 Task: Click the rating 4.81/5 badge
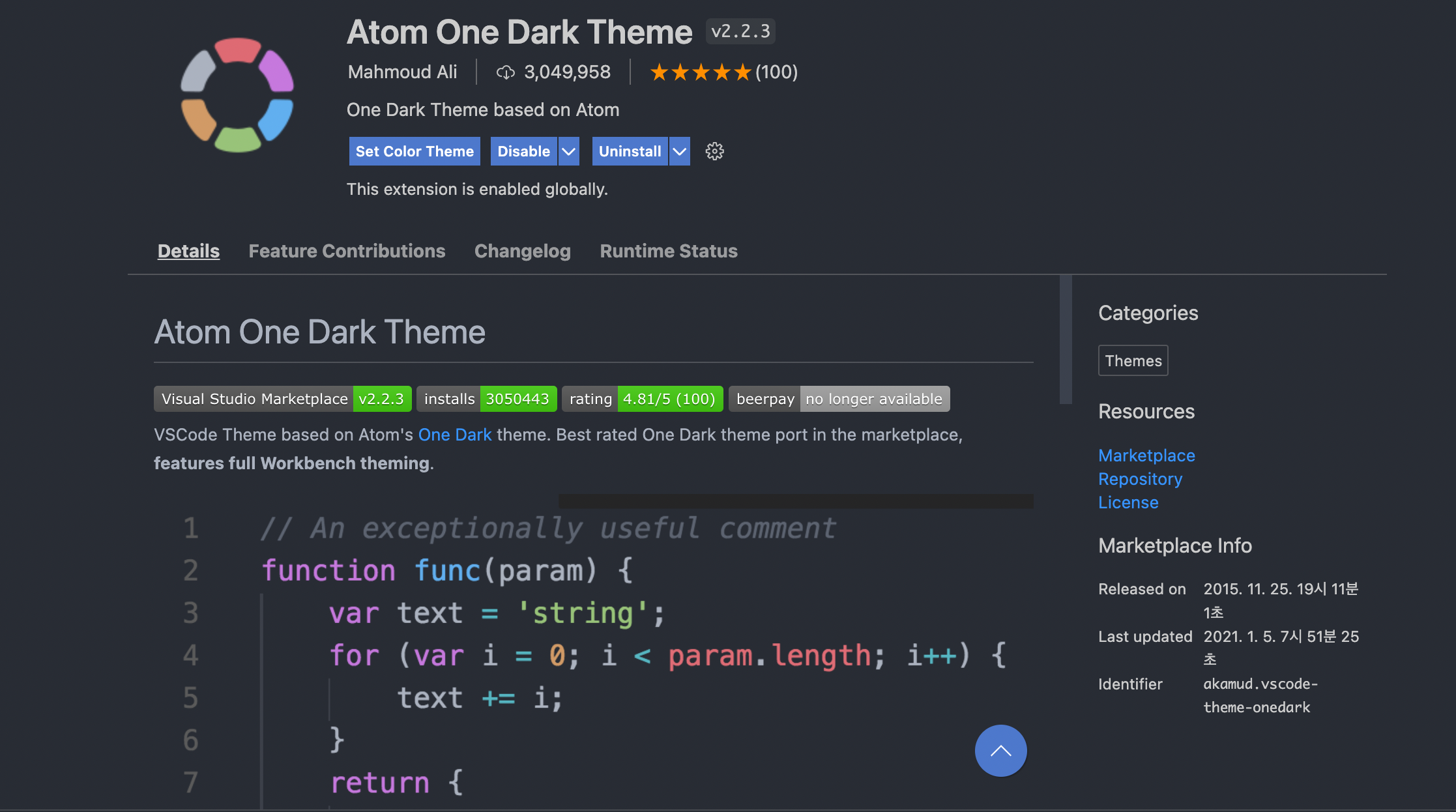pyautogui.click(x=643, y=399)
